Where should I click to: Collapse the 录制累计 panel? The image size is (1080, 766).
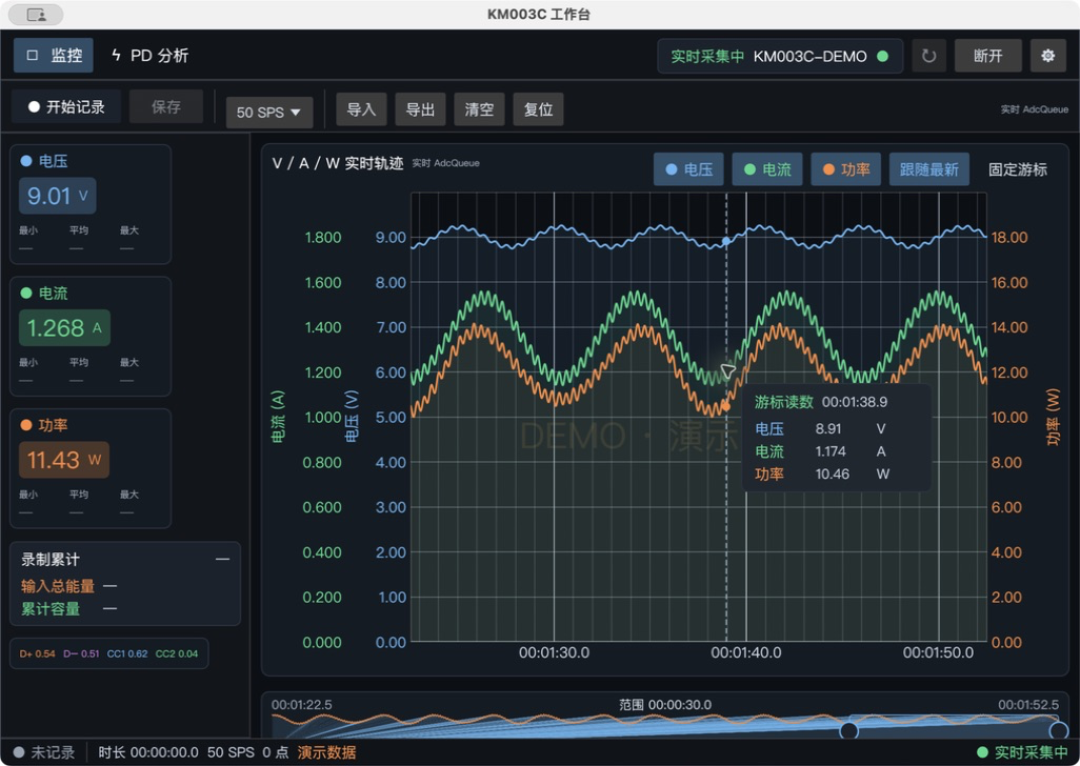point(222,559)
